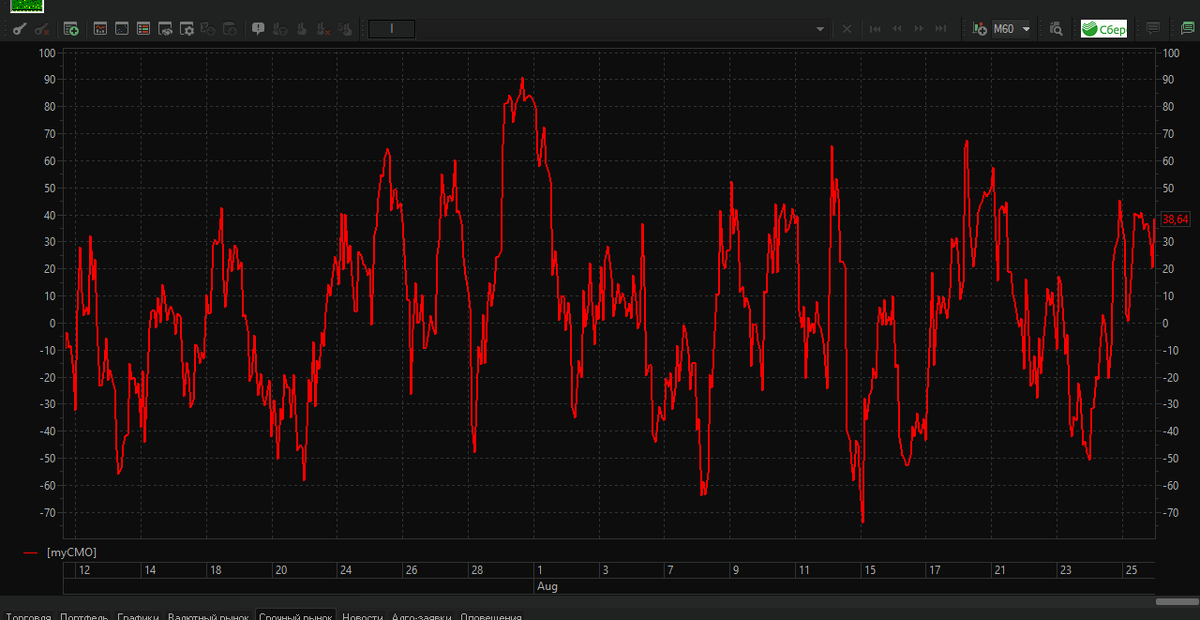Switch to the Оповещения tab
The width and height of the screenshot is (1200, 620).
pyautogui.click(x=490, y=616)
